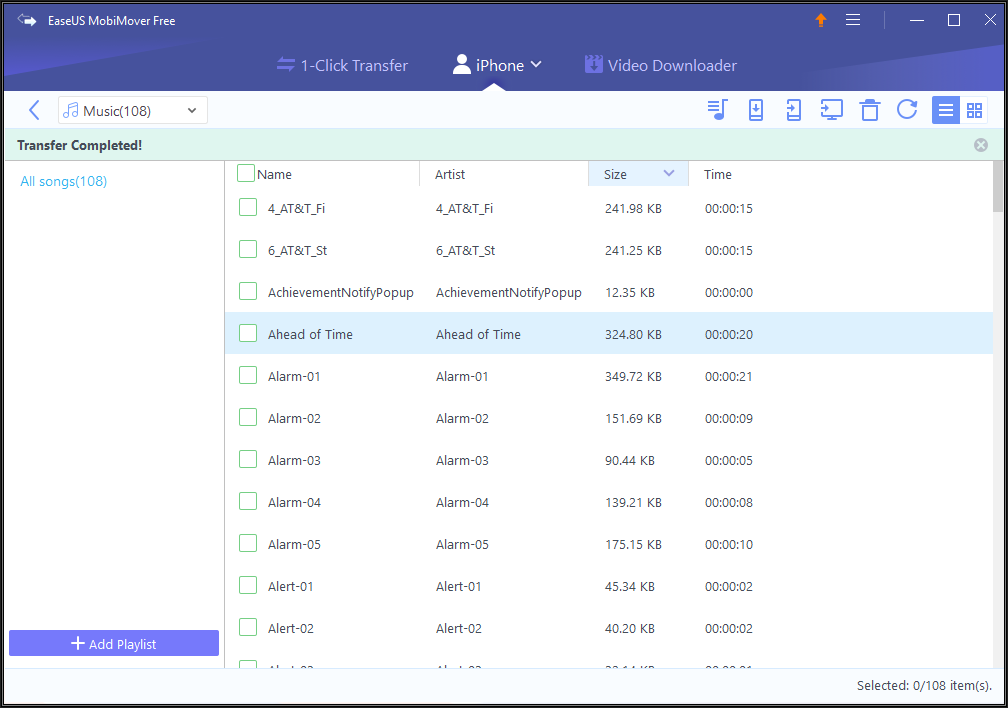Image resolution: width=1008 pixels, height=708 pixels.
Task: Open the hamburger menu in title bar
Action: tap(853, 20)
